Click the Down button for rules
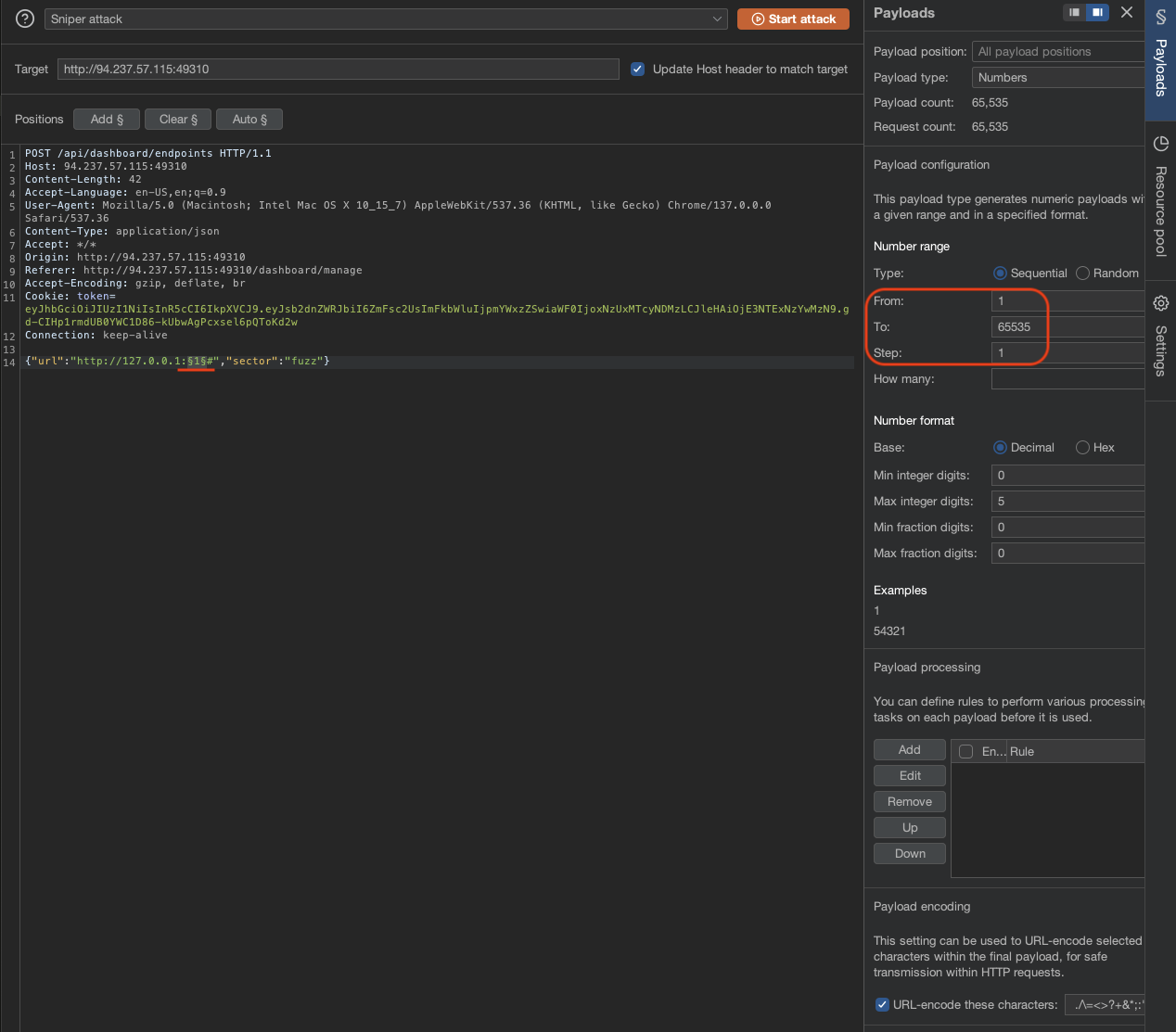1176x1032 pixels. [910, 854]
